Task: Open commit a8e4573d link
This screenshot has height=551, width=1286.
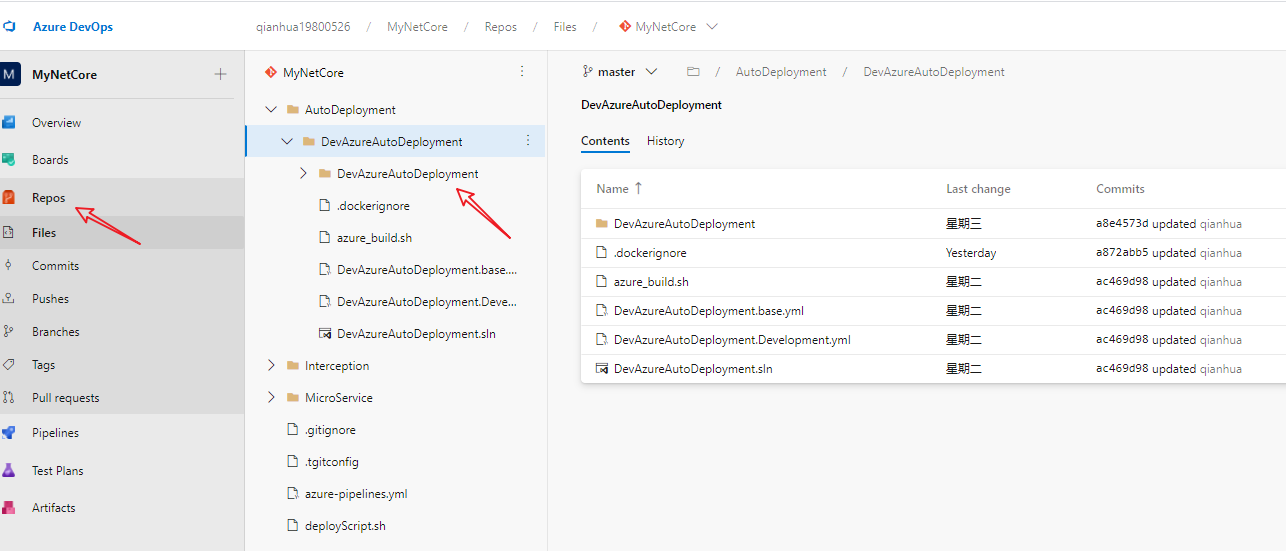Action: coord(1122,224)
